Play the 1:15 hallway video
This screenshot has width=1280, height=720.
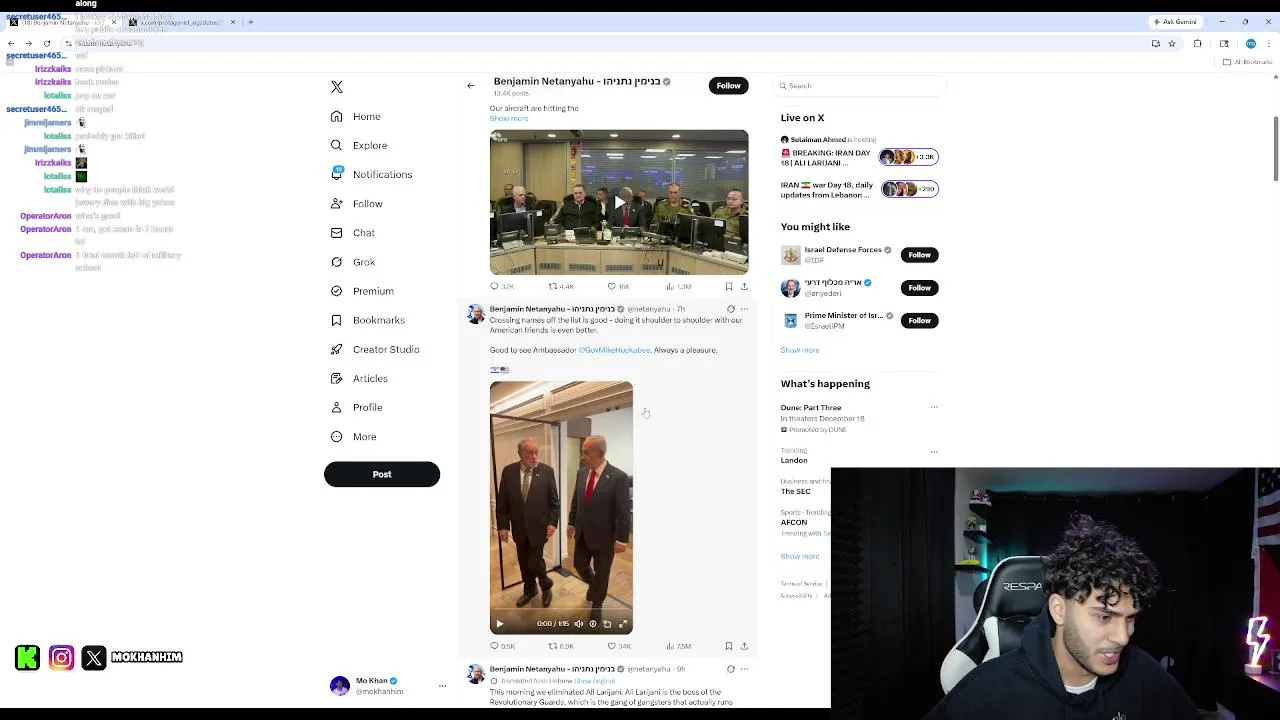pos(500,624)
